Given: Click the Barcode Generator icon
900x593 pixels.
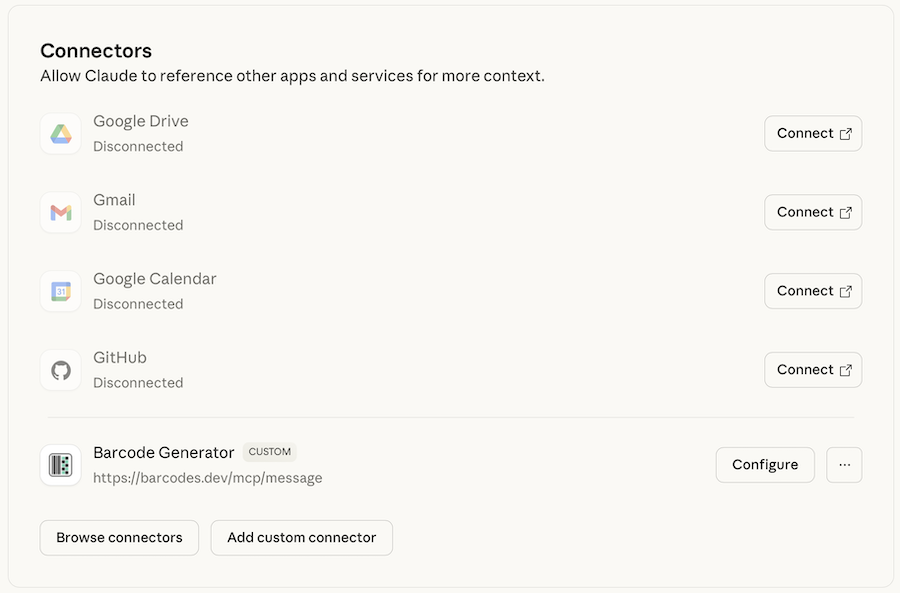Looking at the screenshot, I should tap(60, 465).
